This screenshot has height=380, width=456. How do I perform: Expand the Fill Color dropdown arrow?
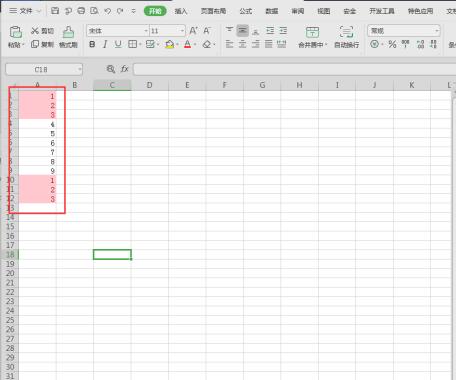178,44
